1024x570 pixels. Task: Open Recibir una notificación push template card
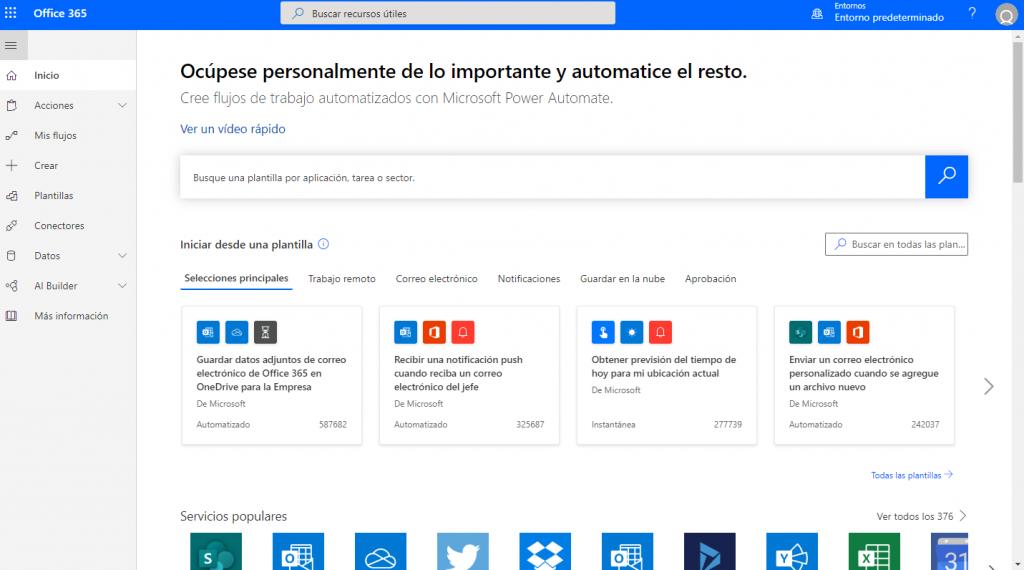469,375
